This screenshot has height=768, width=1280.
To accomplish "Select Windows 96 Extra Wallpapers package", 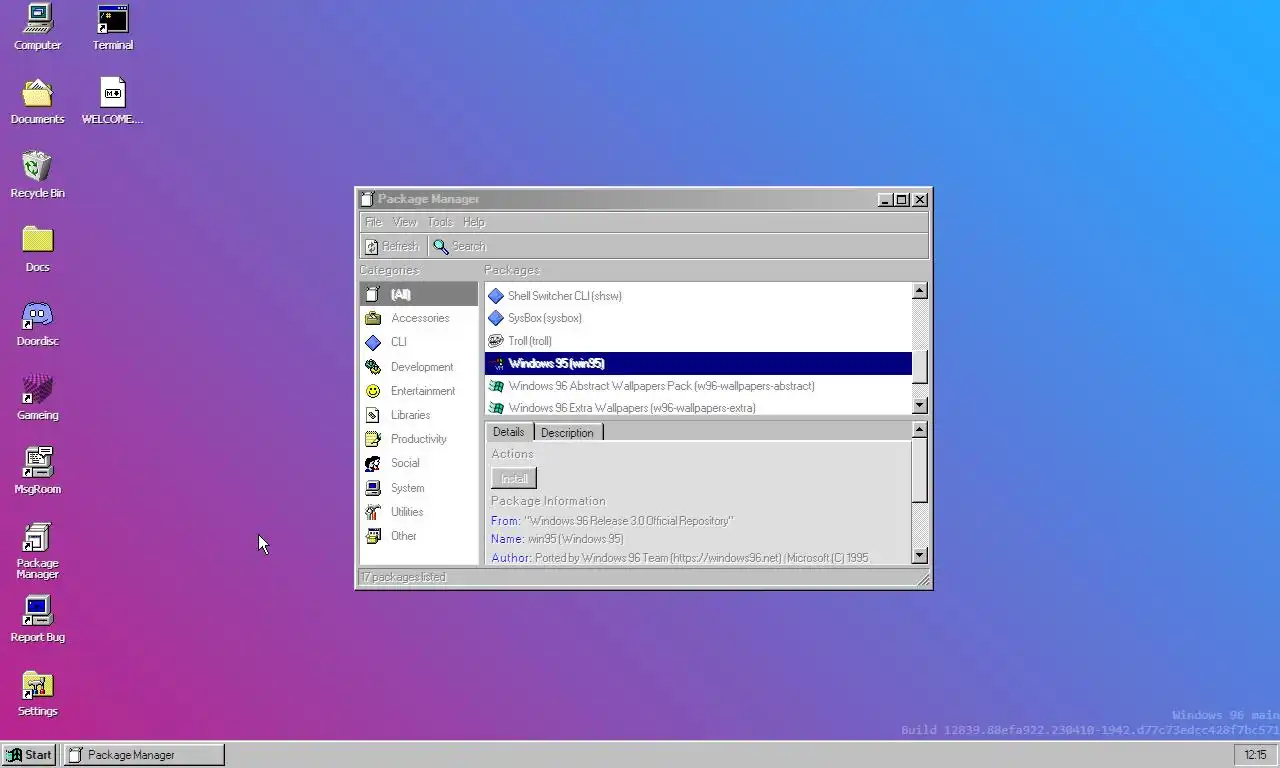I will pos(698,407).
